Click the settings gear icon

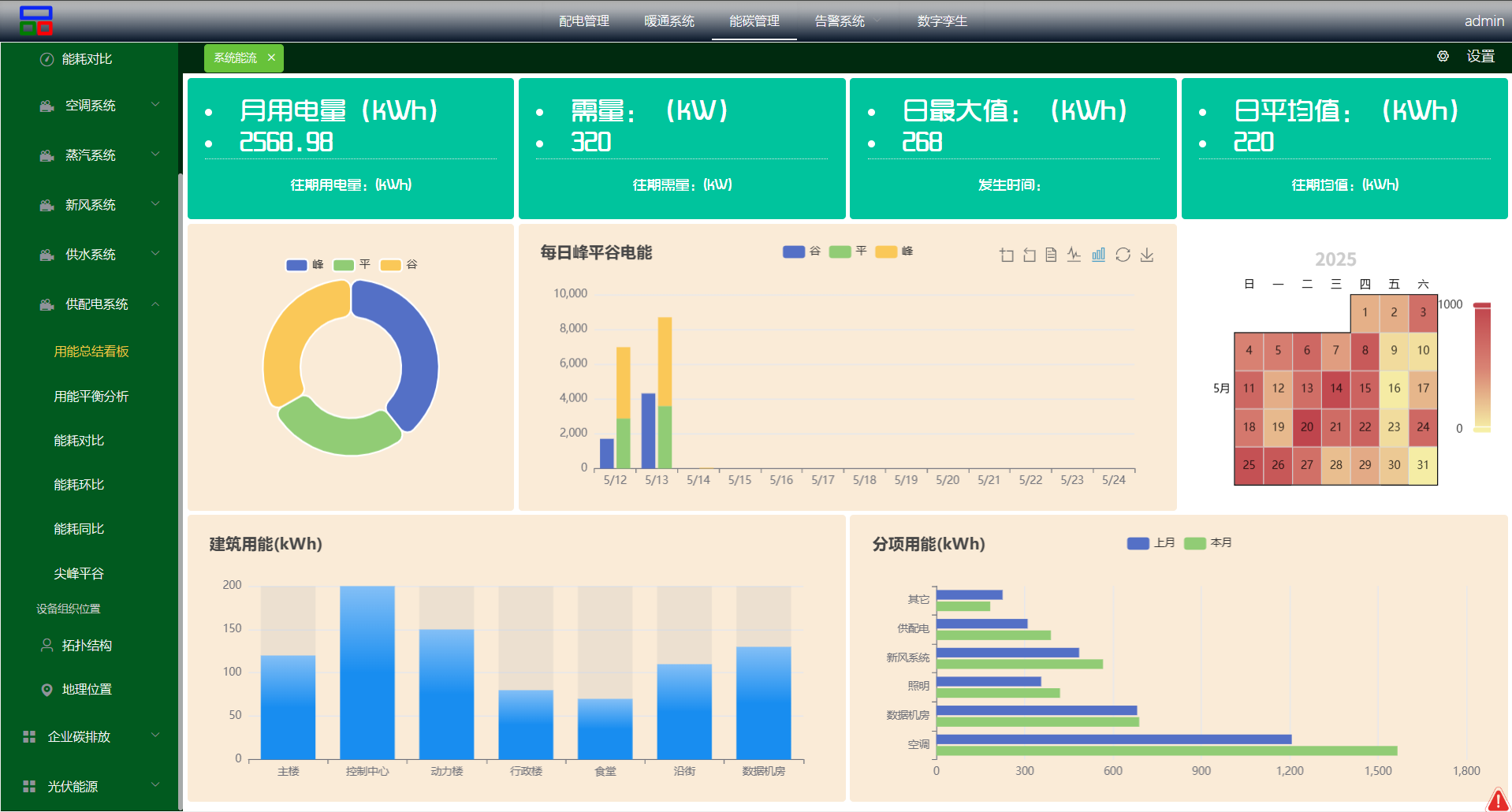click(x=1443, y=57)
